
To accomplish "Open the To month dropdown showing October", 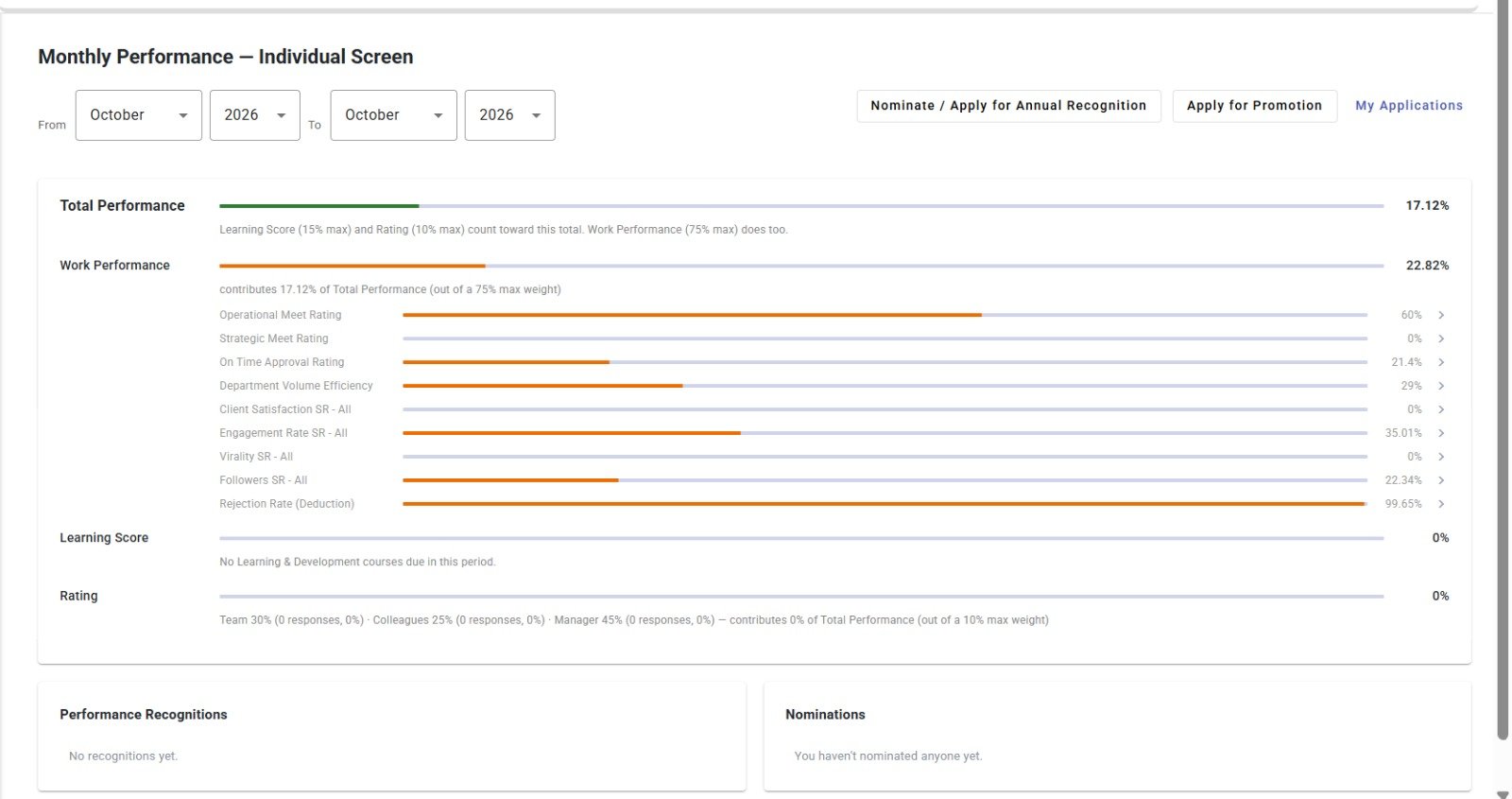I will pyautogui.click(x=393, y=115).
